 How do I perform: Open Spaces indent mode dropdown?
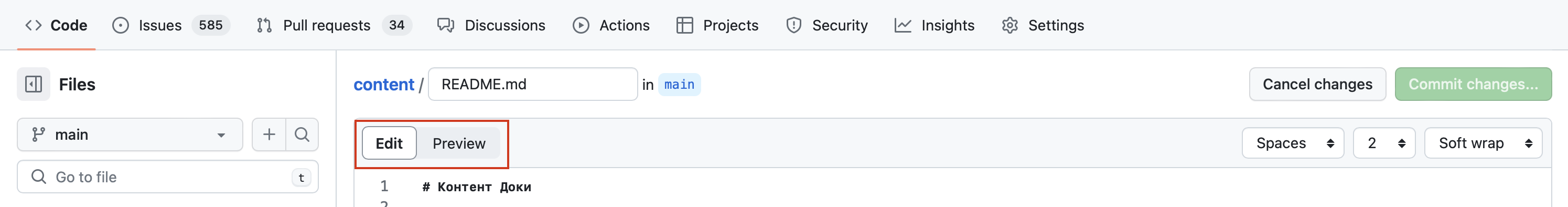1293,143
